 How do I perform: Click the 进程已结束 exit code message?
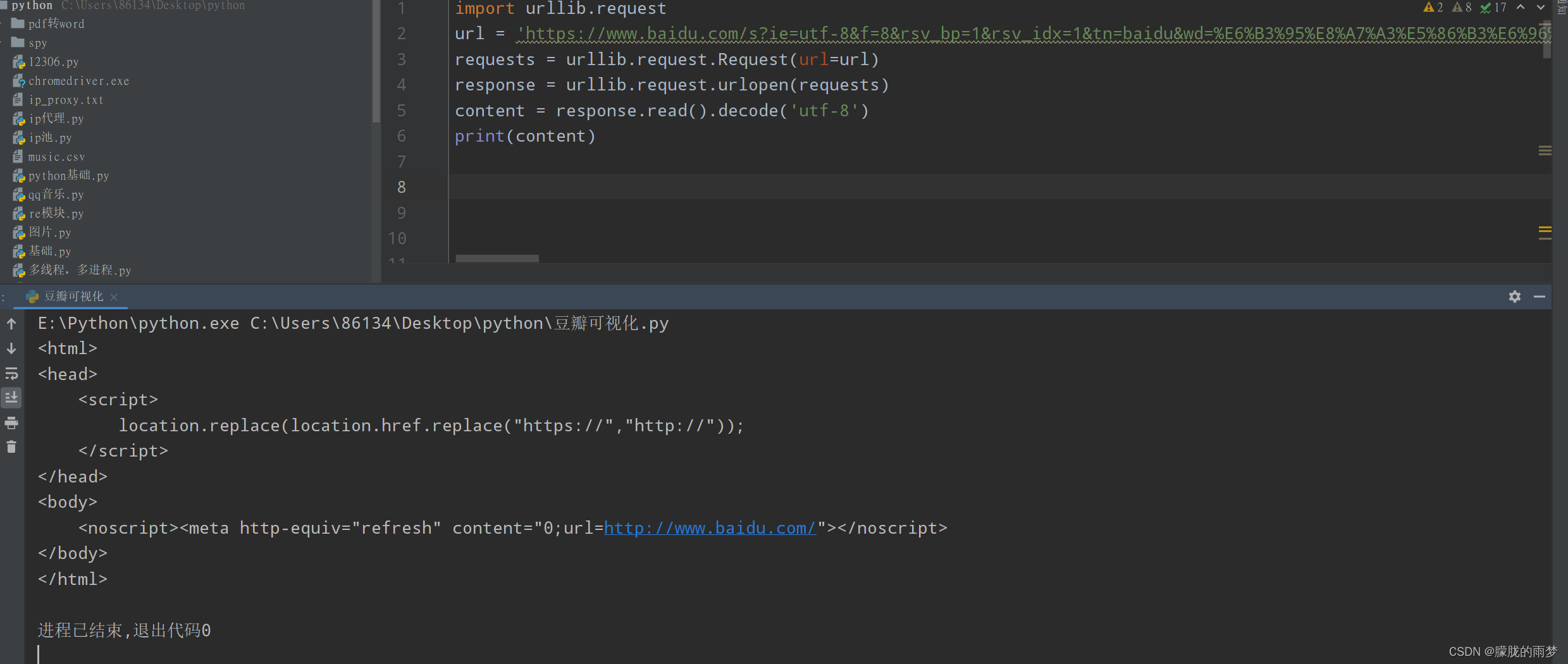(124, 630)
